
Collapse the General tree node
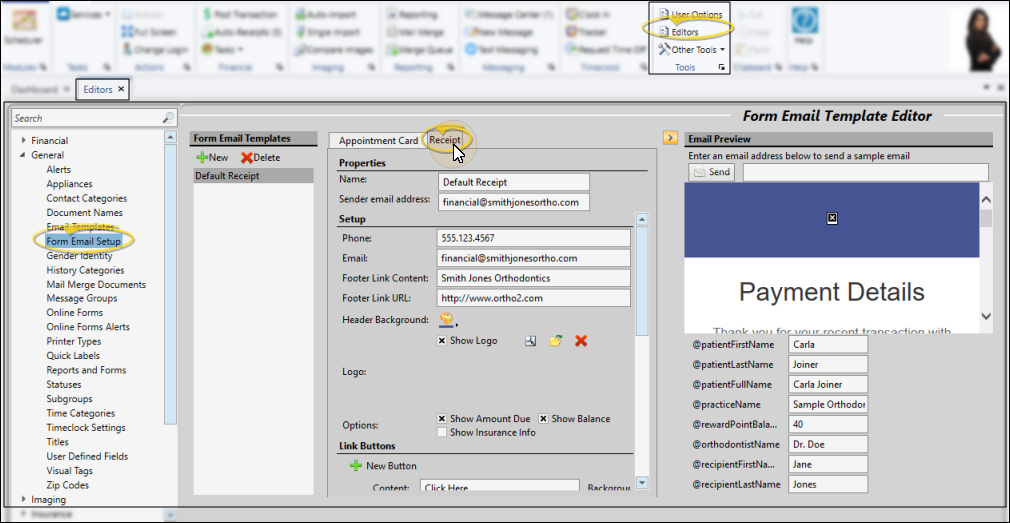pyautogui.click(x=24, y=156)
